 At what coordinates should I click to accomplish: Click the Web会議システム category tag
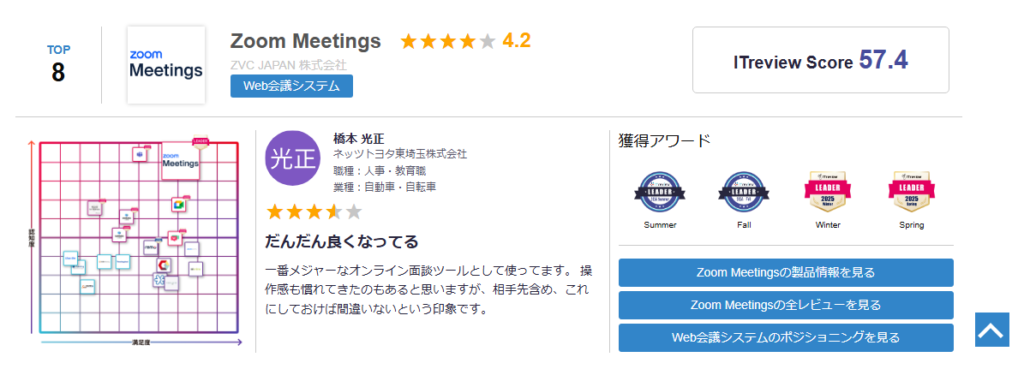(x=291, y=86)
